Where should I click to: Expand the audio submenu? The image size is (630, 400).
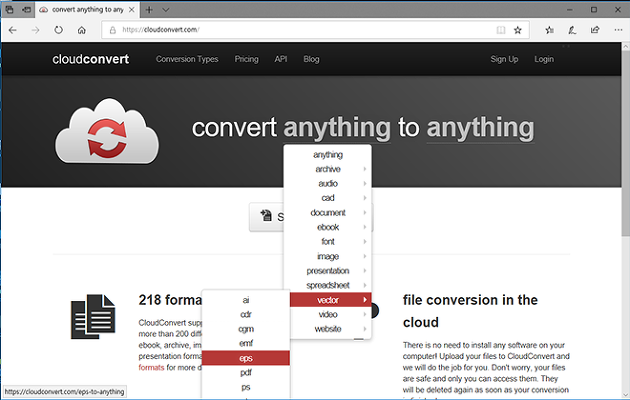[x=327, y=184]
